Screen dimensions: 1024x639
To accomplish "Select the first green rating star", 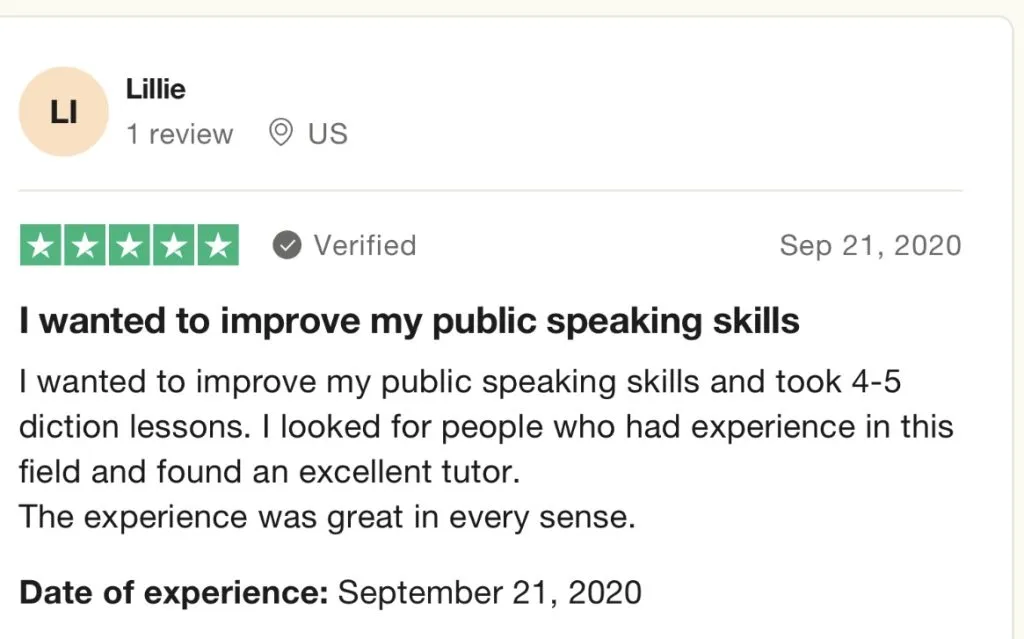I will point(41,246).
